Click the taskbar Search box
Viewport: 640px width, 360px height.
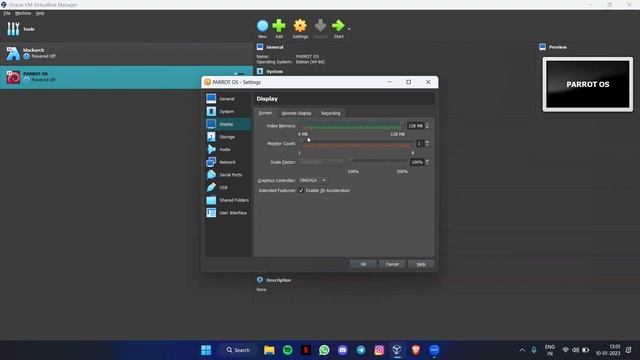pos(238,350)
